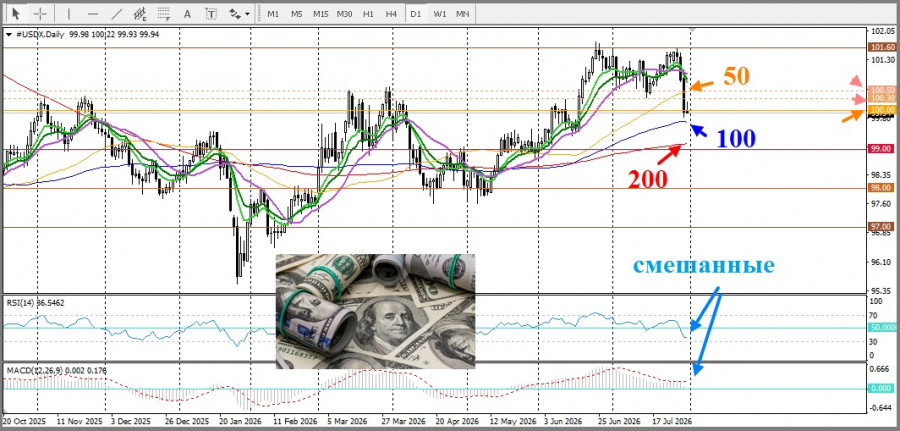Click the 17 Jul 2026 date label
The height and width of the screenshot is (431, 900).
pos(673,420)
